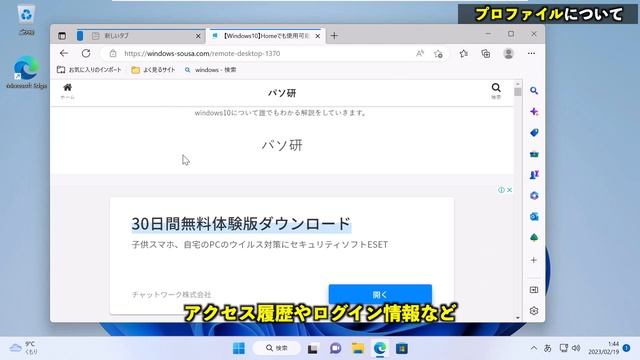
Task: Click the taskbar 検索 box
Action: click(277, 348)
